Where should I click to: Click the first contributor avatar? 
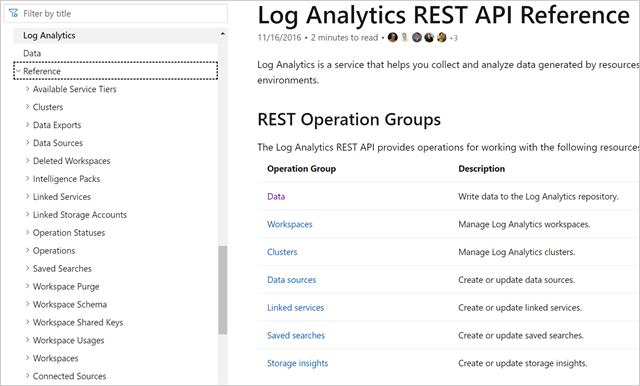(x=393, y=38)
